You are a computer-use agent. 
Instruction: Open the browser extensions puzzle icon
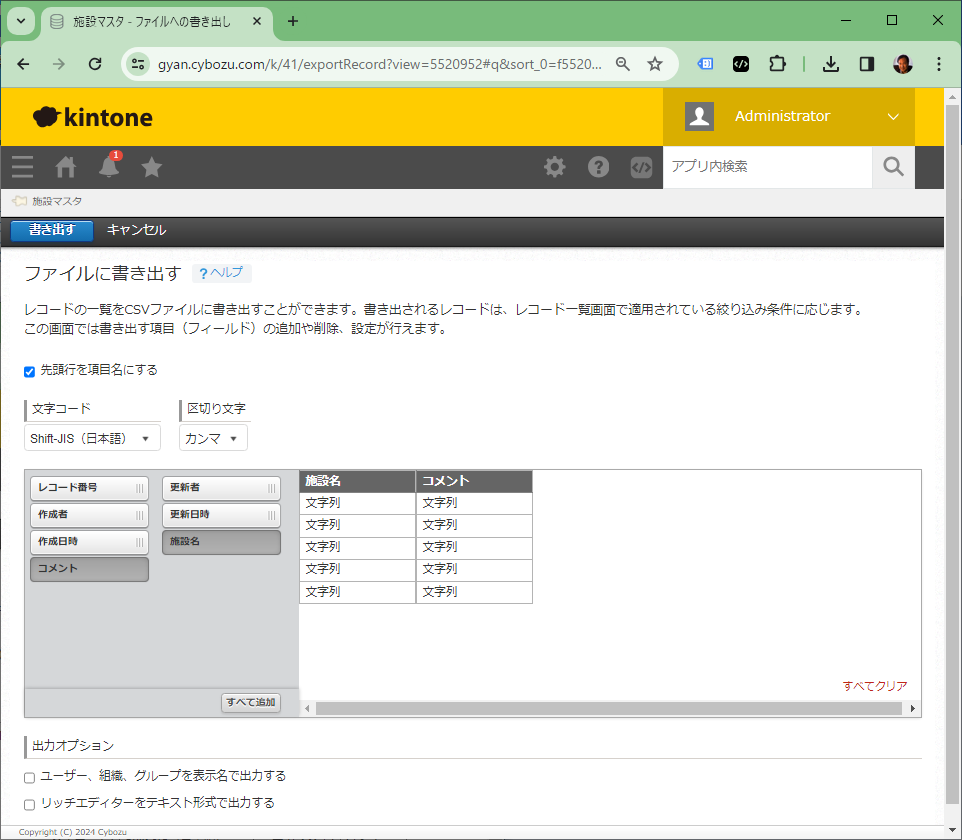point(777,64)
